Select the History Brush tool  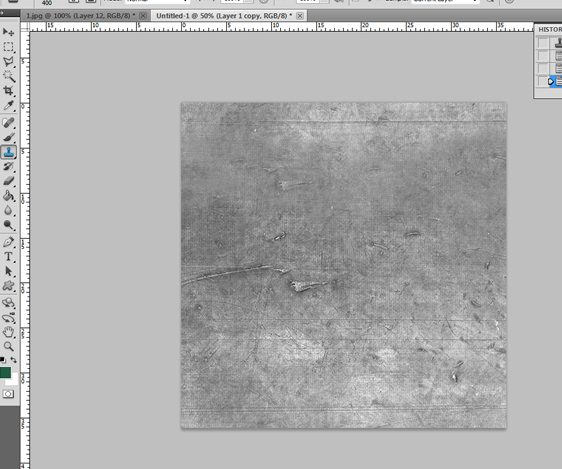pos(8,167)
